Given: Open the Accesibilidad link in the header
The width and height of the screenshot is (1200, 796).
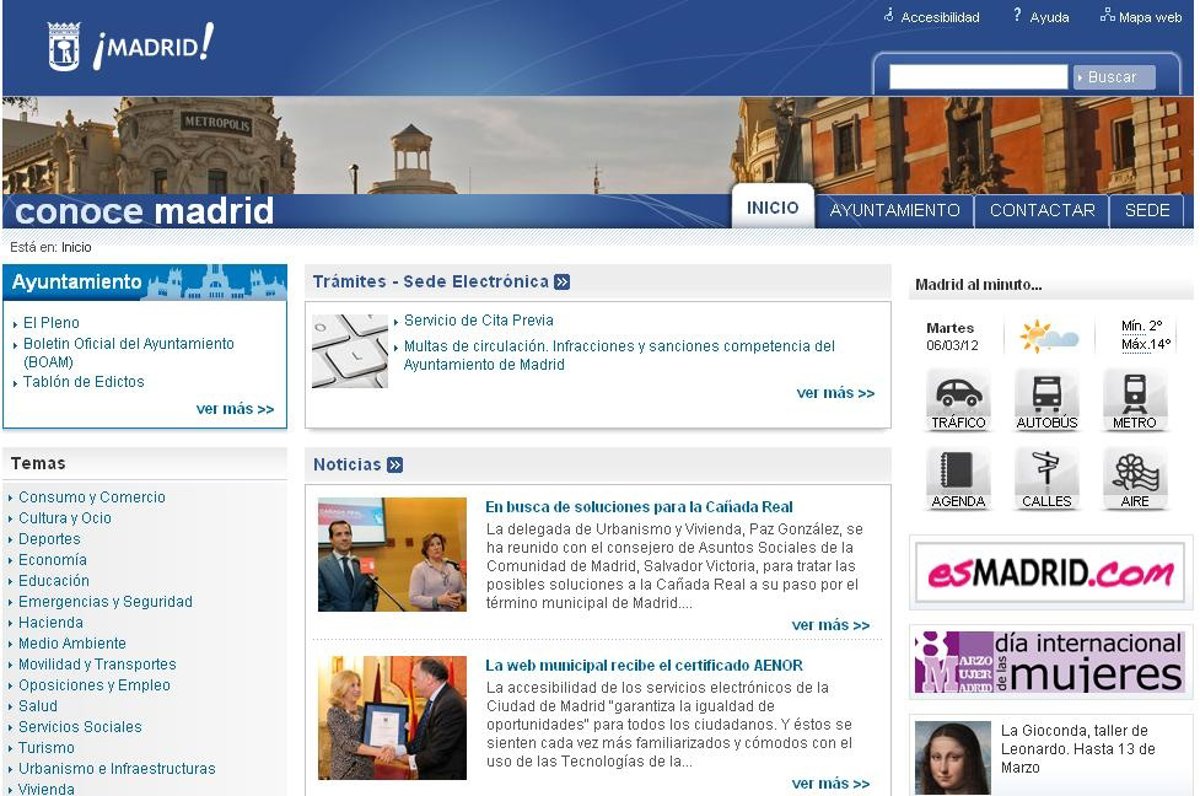Looking at the screenshot, I should pyautogui.click(x=939, y=17).
